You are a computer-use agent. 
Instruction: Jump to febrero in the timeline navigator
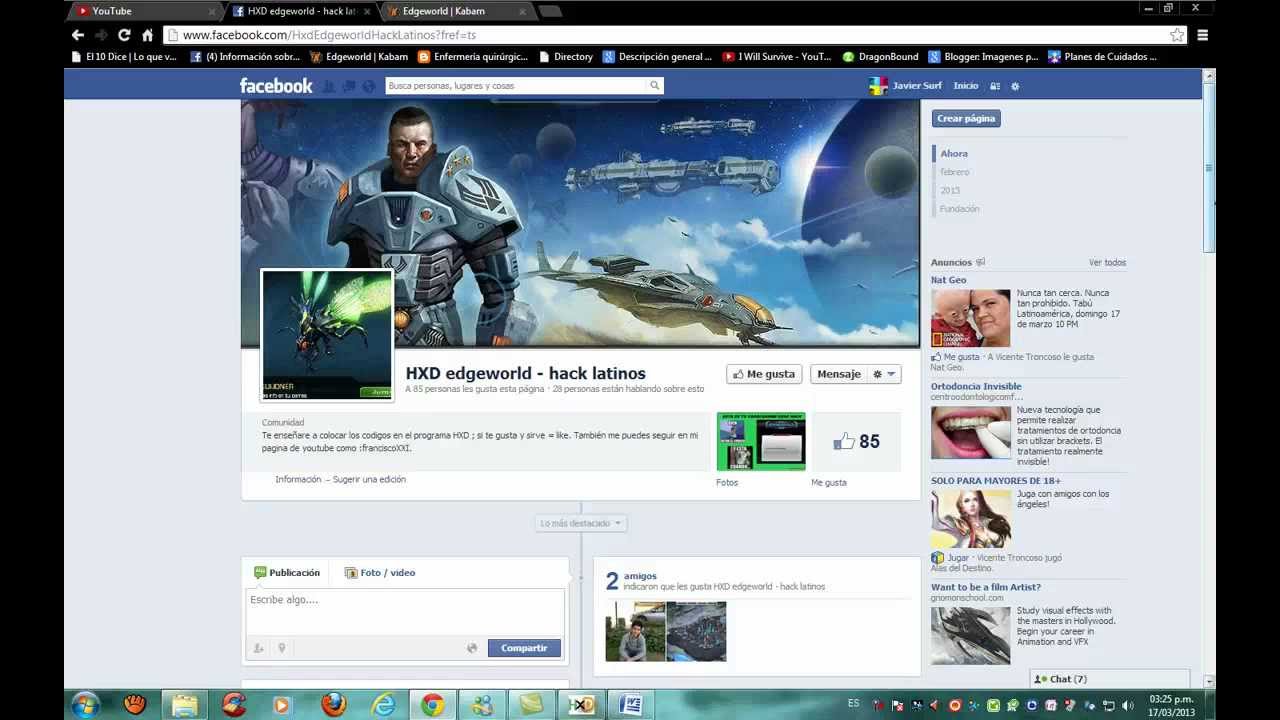click(954, 172)
